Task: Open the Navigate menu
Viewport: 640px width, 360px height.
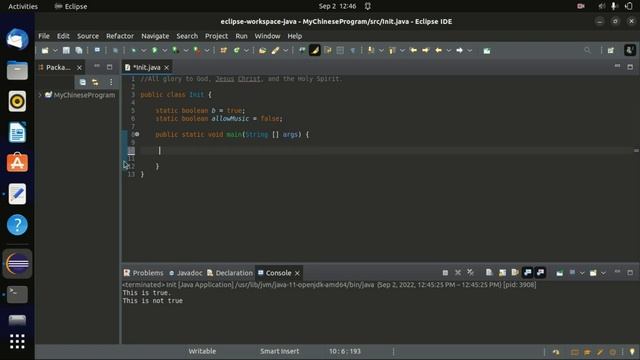Action: point(155,36)
